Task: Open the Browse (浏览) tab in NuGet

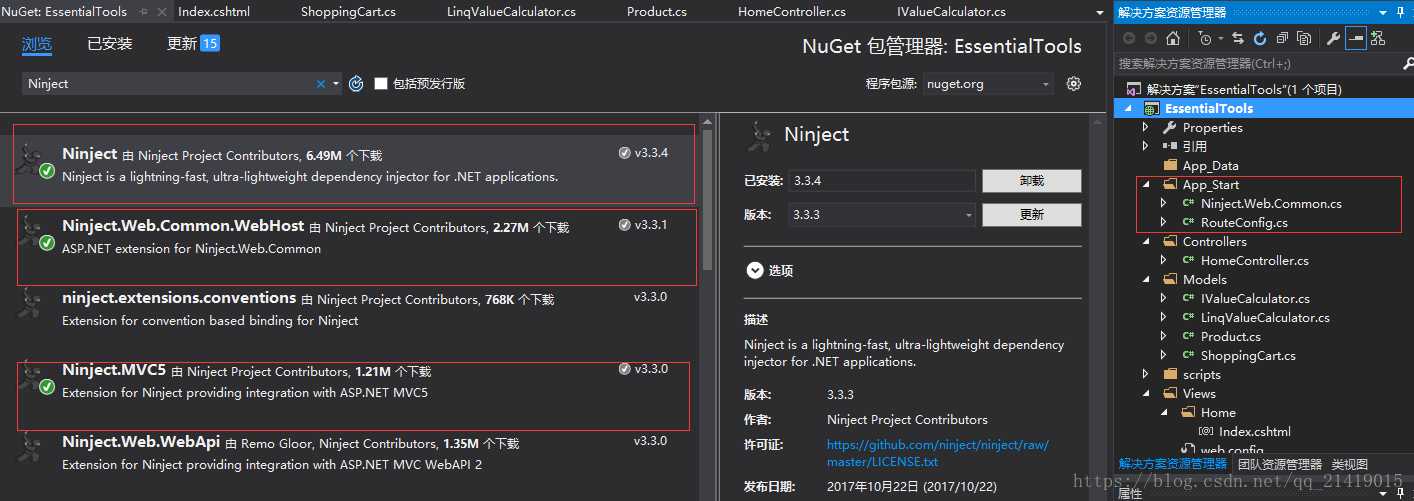Action: 37,44
